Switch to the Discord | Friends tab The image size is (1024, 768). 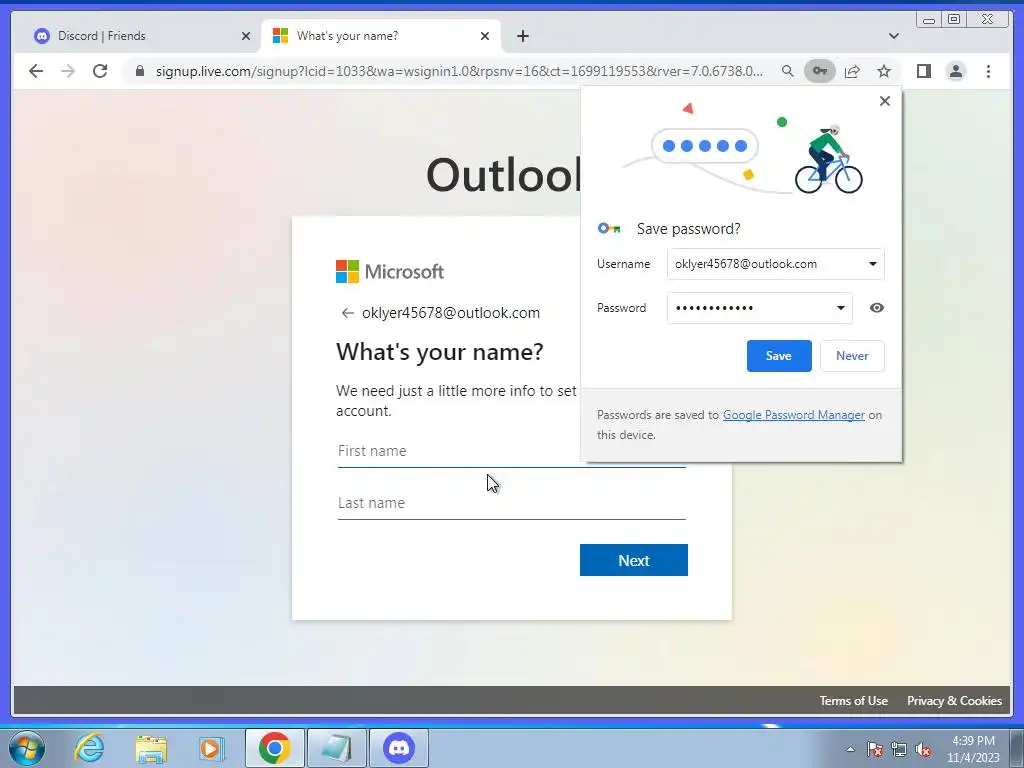click(136, 36)
